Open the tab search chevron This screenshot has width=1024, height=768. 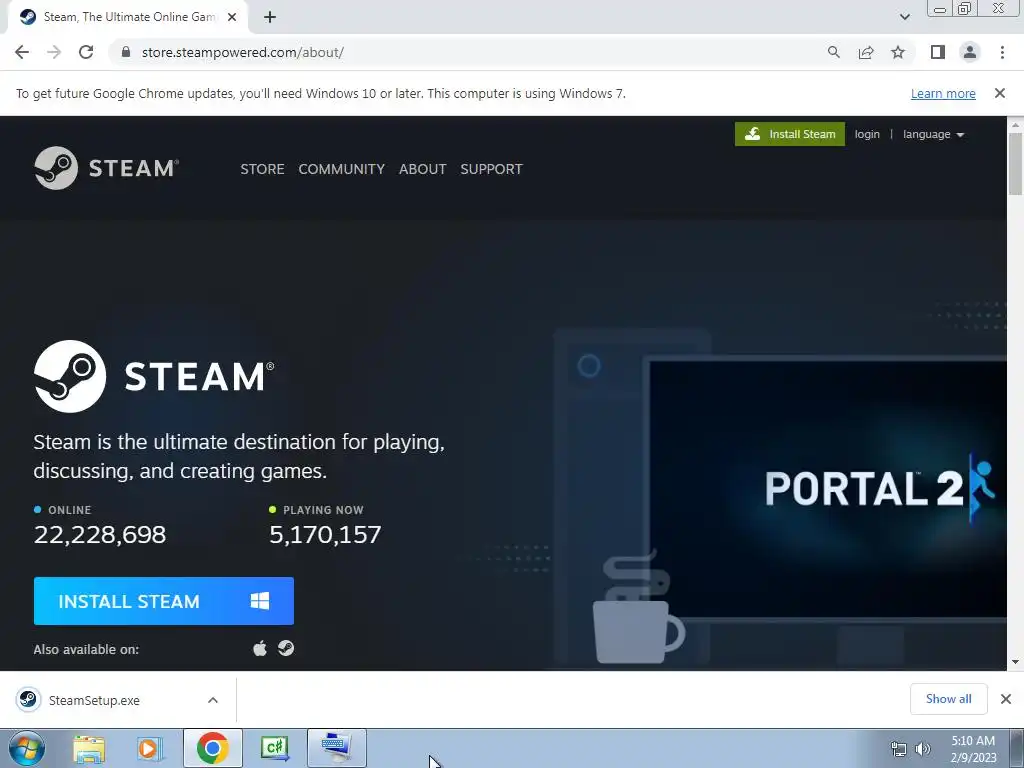904,17
